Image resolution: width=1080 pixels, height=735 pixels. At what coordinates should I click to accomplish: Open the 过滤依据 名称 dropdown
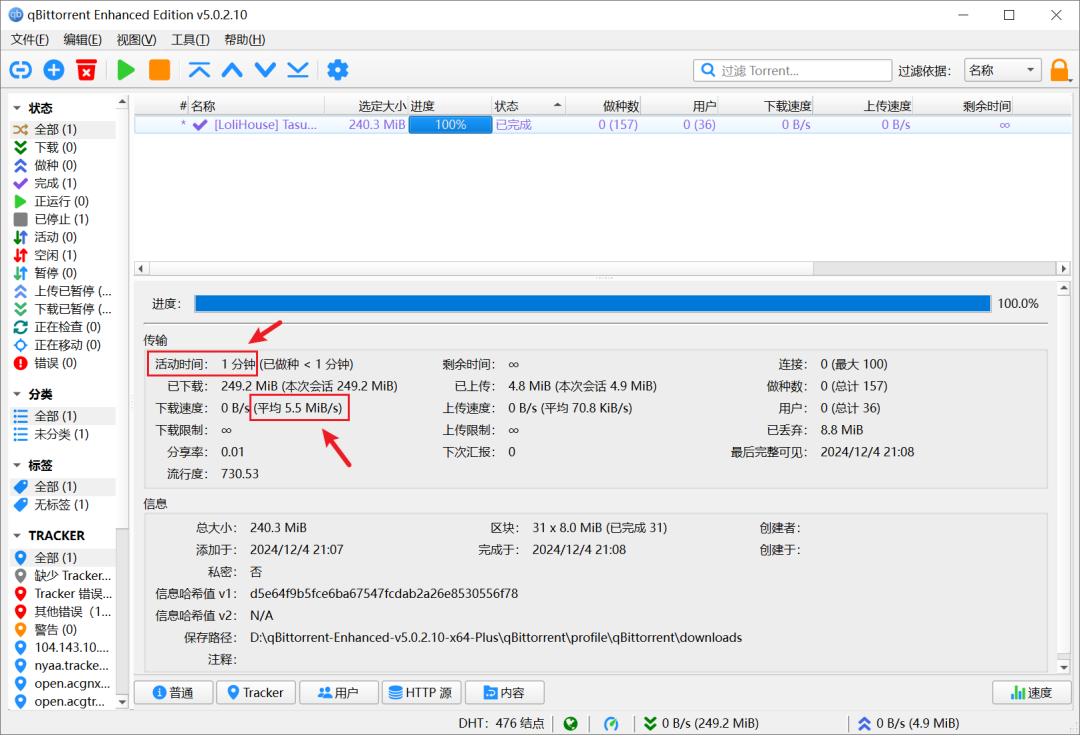point(1002,70)
